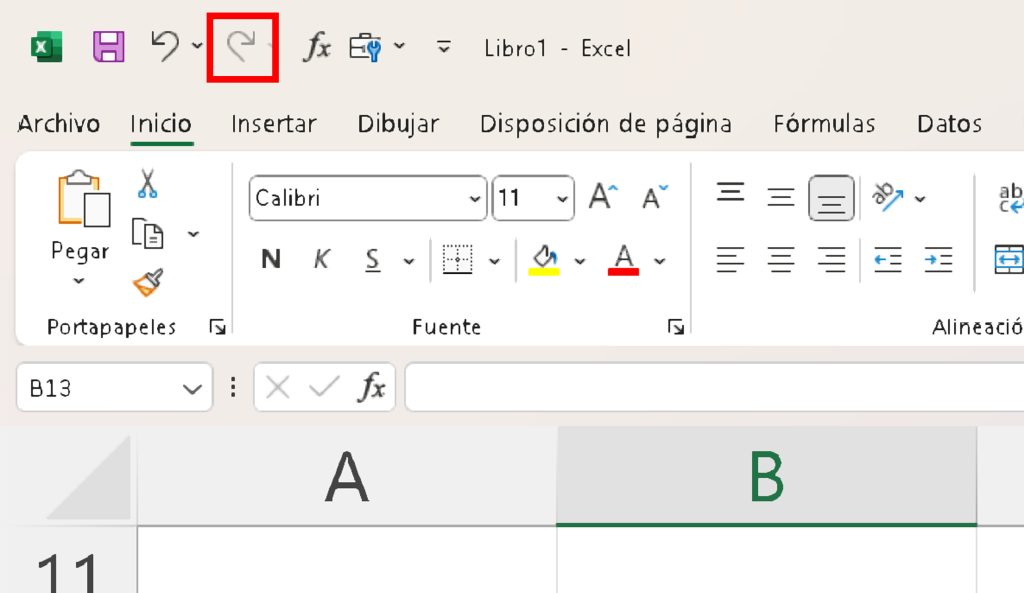Open the Fórmulas ribbon tab
This screenshot has width=1024, height=593.
point(824,124)
